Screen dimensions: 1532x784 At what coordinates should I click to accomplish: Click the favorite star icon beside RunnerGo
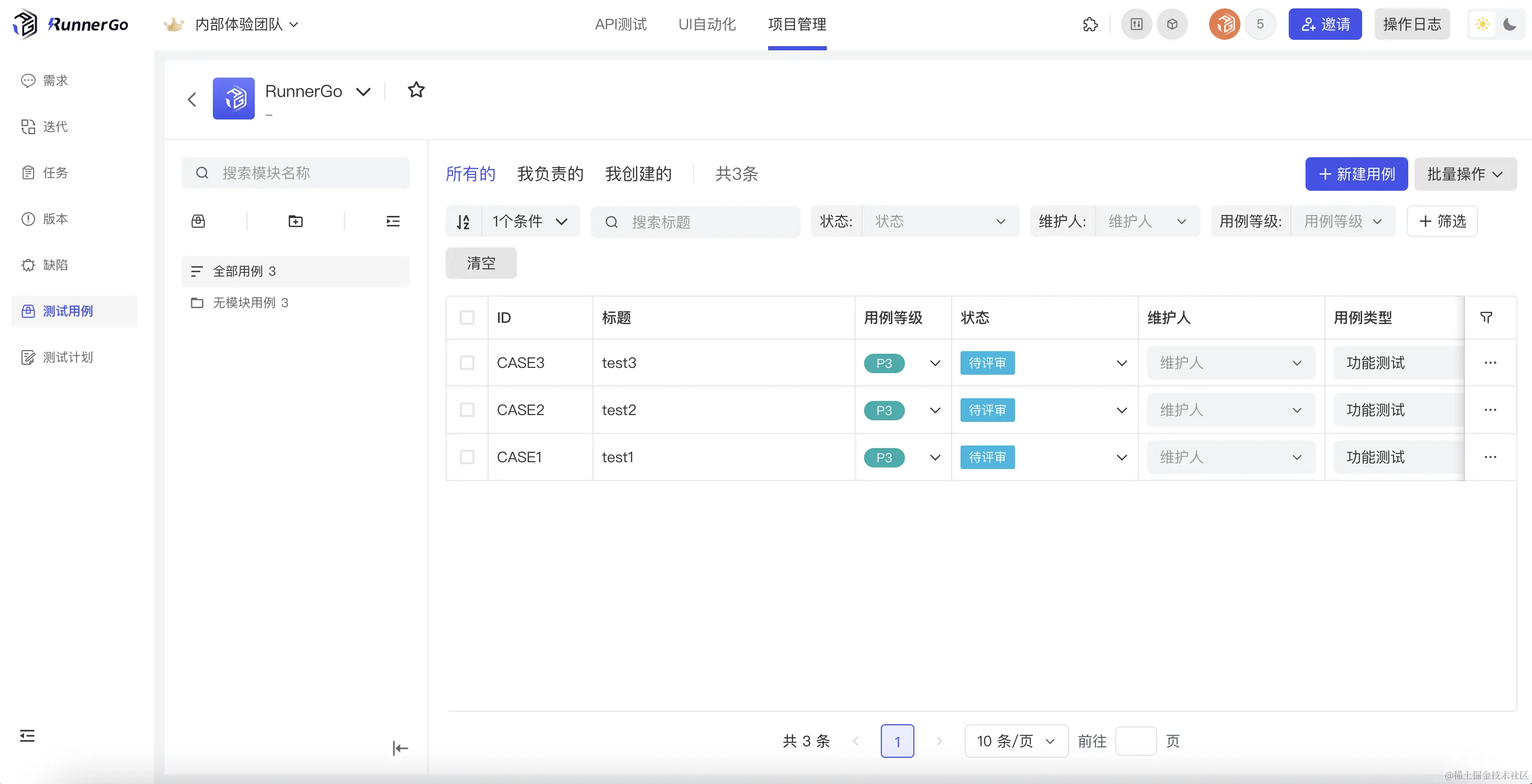(x=416, y=90)
